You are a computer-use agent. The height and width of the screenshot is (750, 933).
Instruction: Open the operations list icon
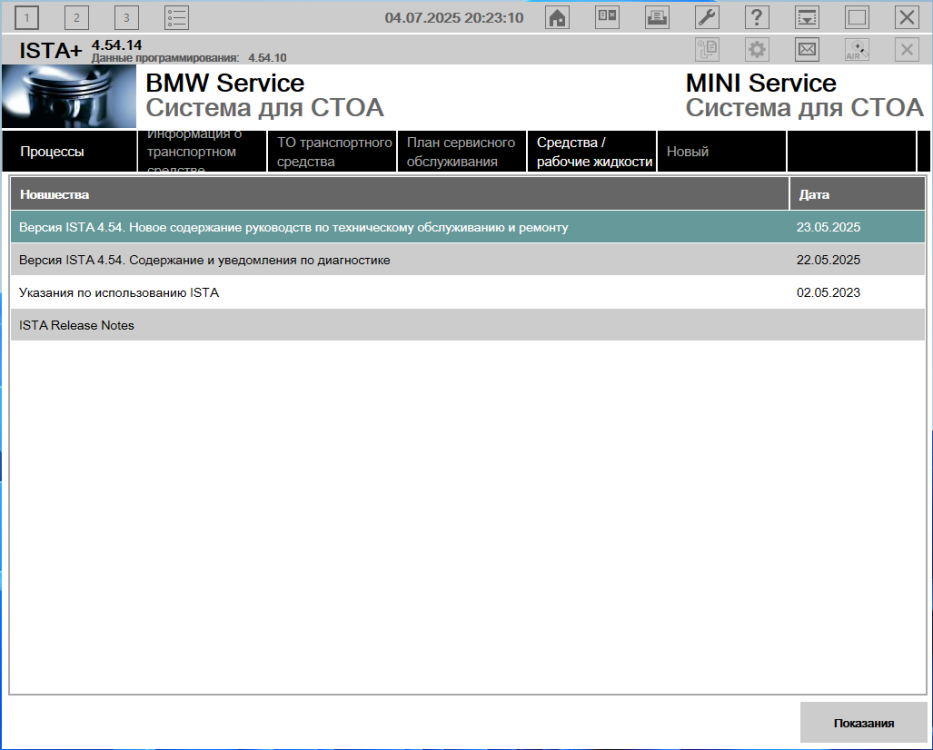[x=176, y=17]
